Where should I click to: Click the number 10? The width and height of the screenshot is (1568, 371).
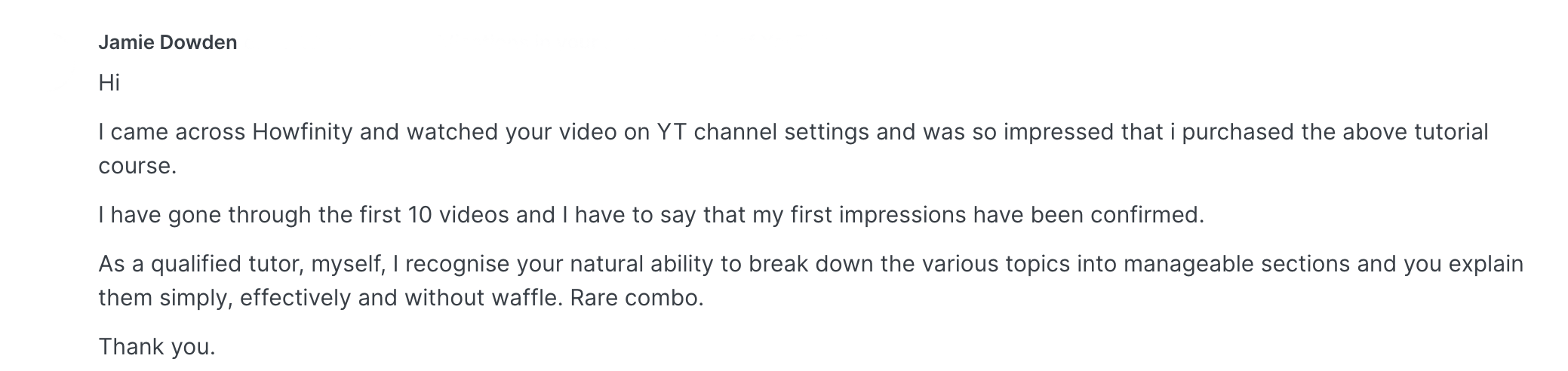[420, 216]
